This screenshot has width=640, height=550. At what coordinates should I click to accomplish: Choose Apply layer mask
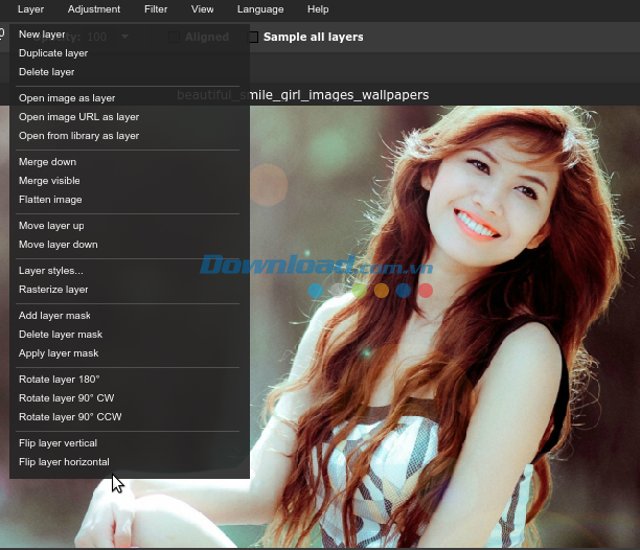coord(129,353)
